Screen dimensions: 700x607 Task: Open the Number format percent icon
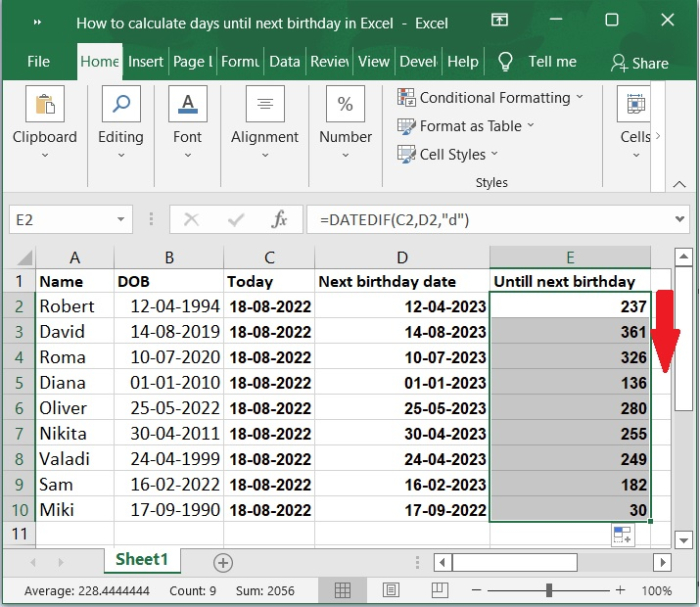coord(345,105)
